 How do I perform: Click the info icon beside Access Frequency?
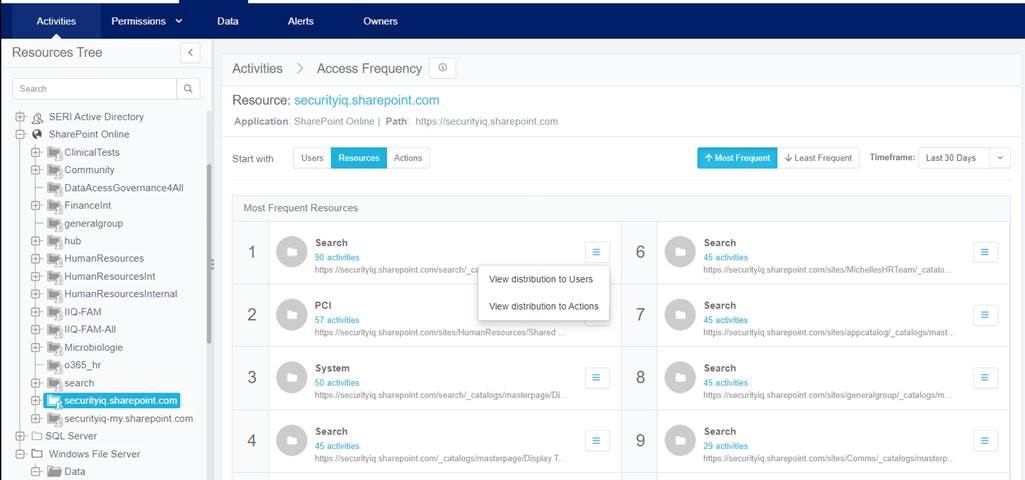click(443, 68)
